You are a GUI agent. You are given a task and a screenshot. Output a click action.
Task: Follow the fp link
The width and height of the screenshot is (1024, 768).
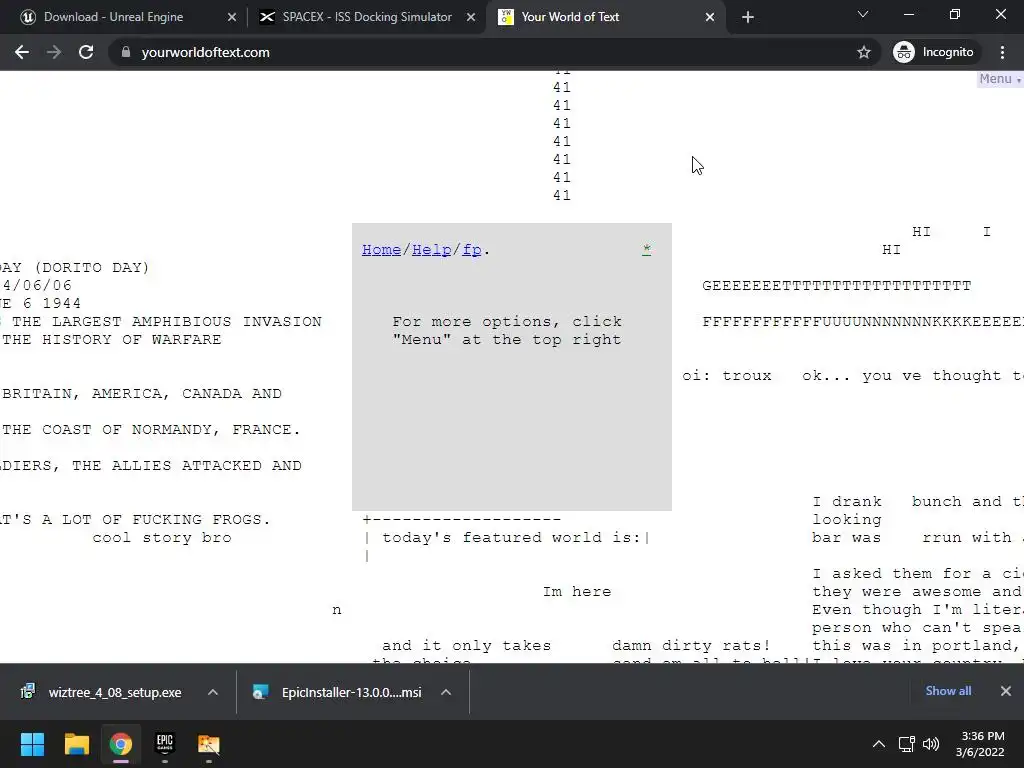click(x=472, y=250)
